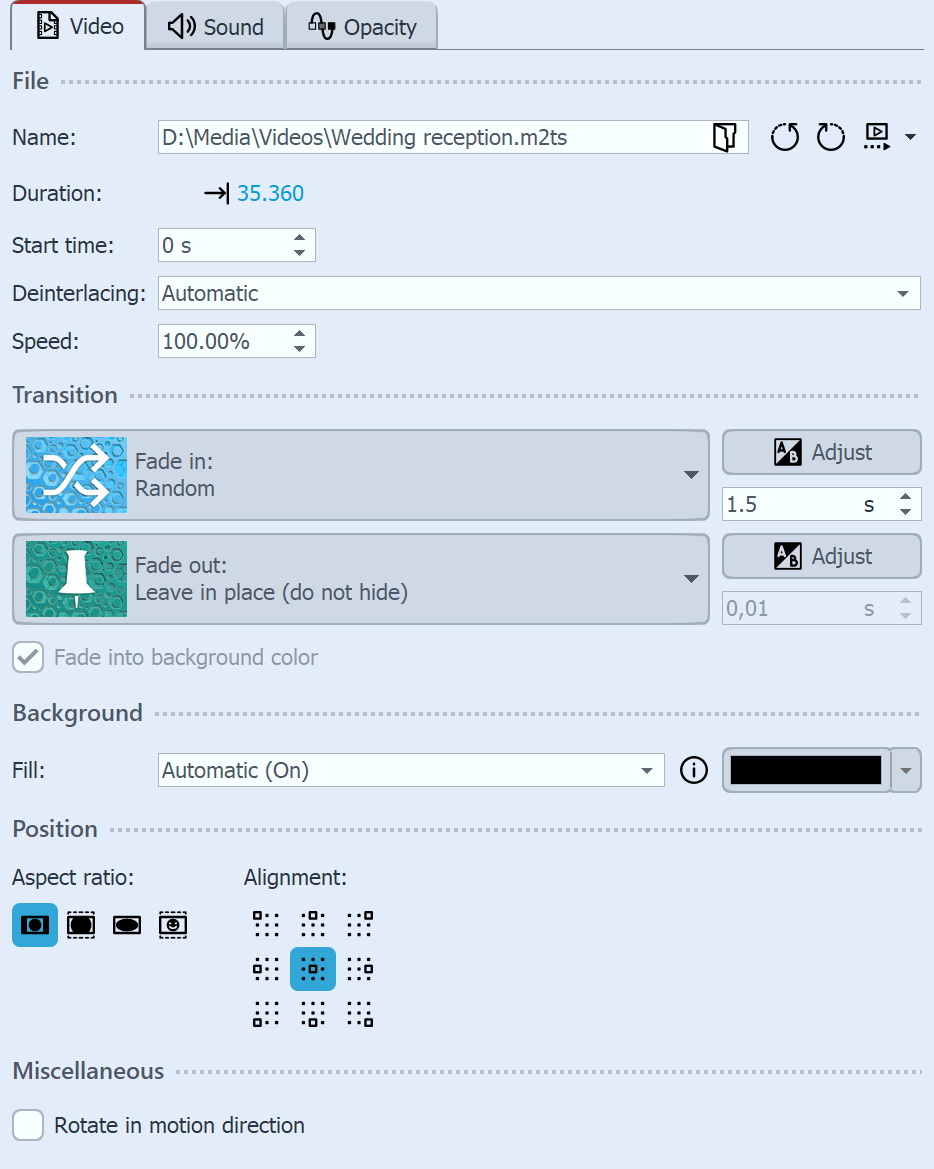This screenshot has width=934, height=1169.
Task: Show fill info via the info icon
Action: (x=693, y=770)
